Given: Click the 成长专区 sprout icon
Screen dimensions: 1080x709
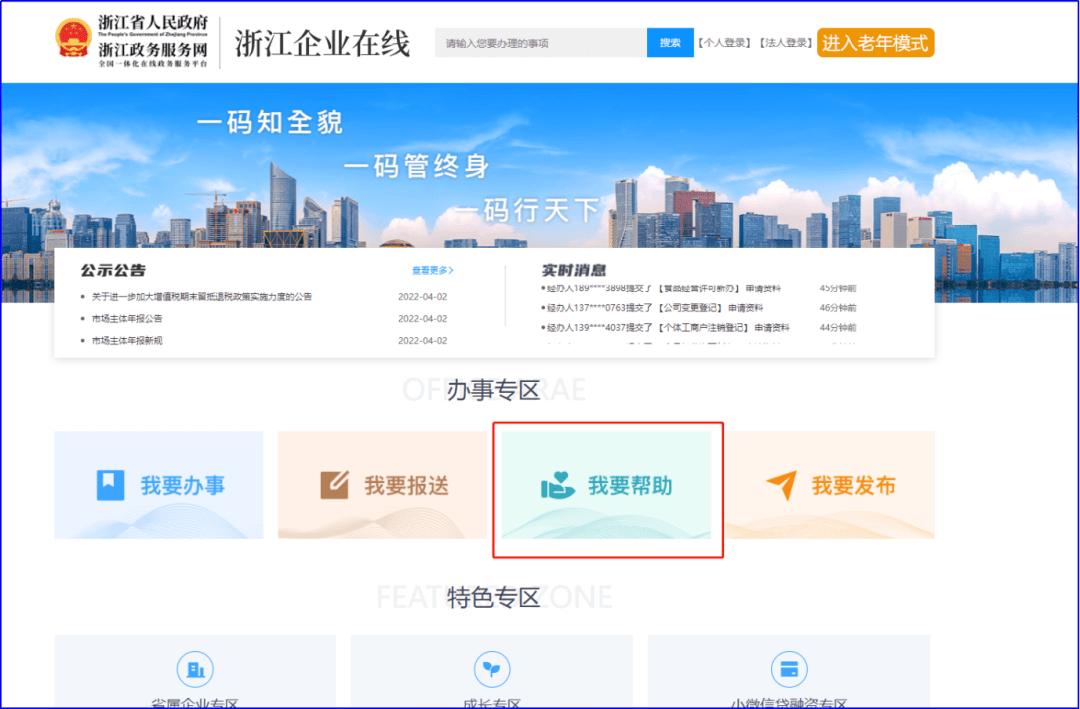Looking at the screenshot, I should (491, 669).
